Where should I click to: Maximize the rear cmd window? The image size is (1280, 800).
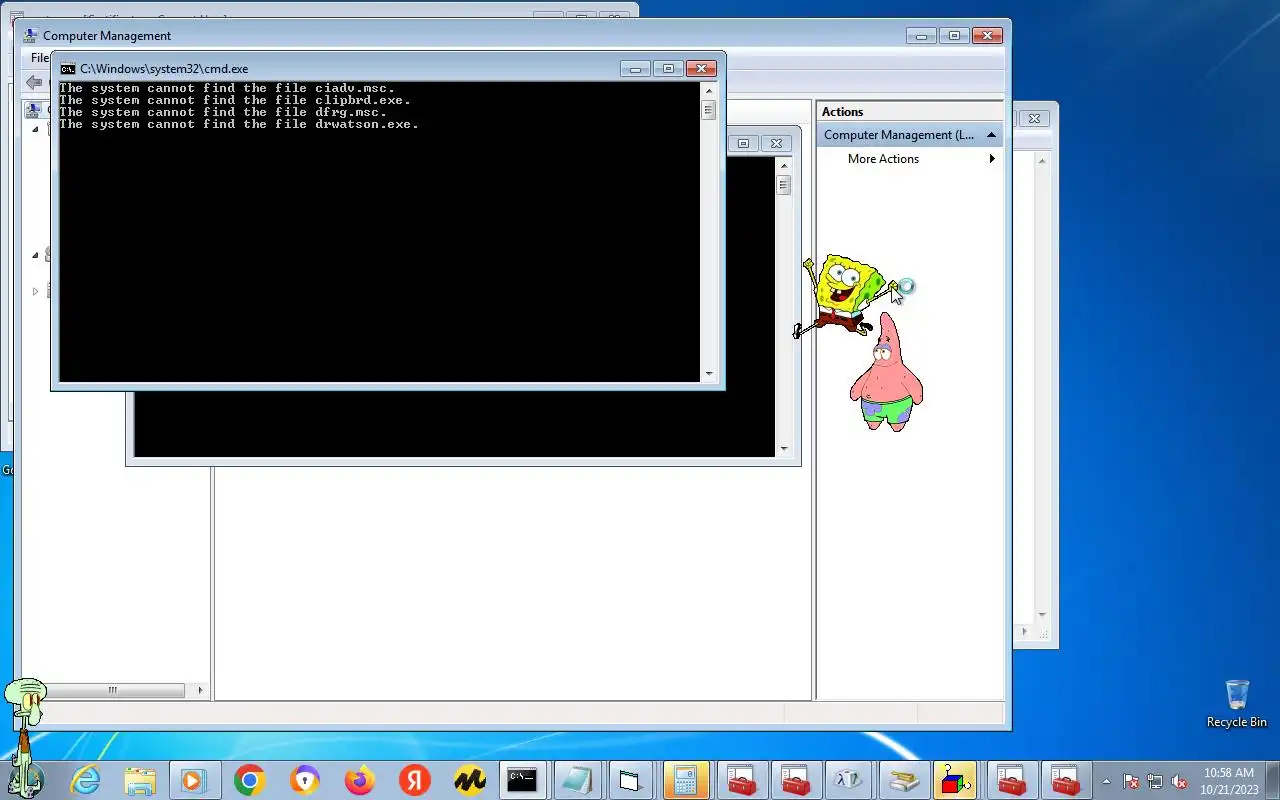[743, 143]
